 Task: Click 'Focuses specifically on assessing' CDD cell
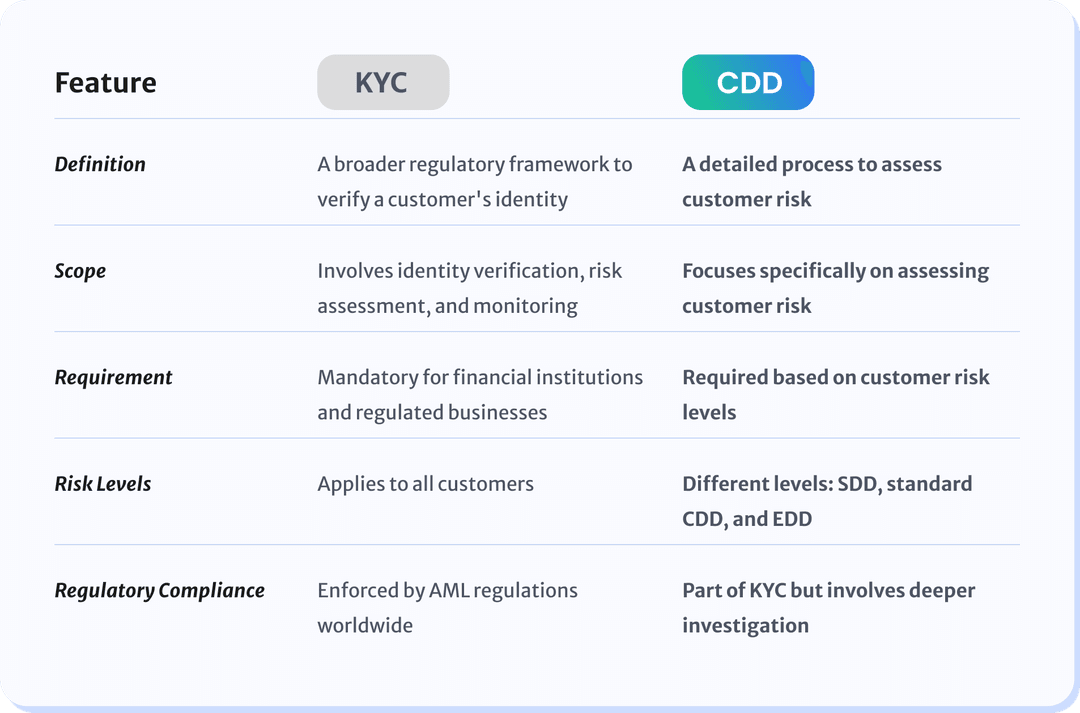835,288
